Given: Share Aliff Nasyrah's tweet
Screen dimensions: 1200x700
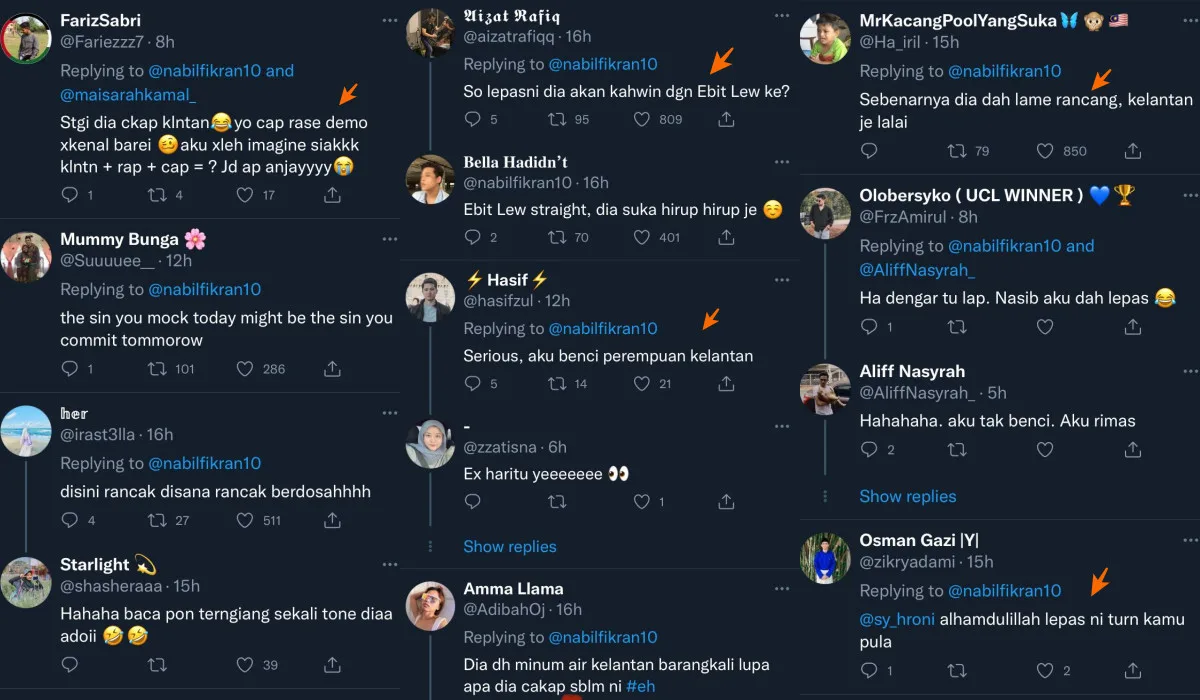Looking at the screenshot, I should (x=1133, y=450).
